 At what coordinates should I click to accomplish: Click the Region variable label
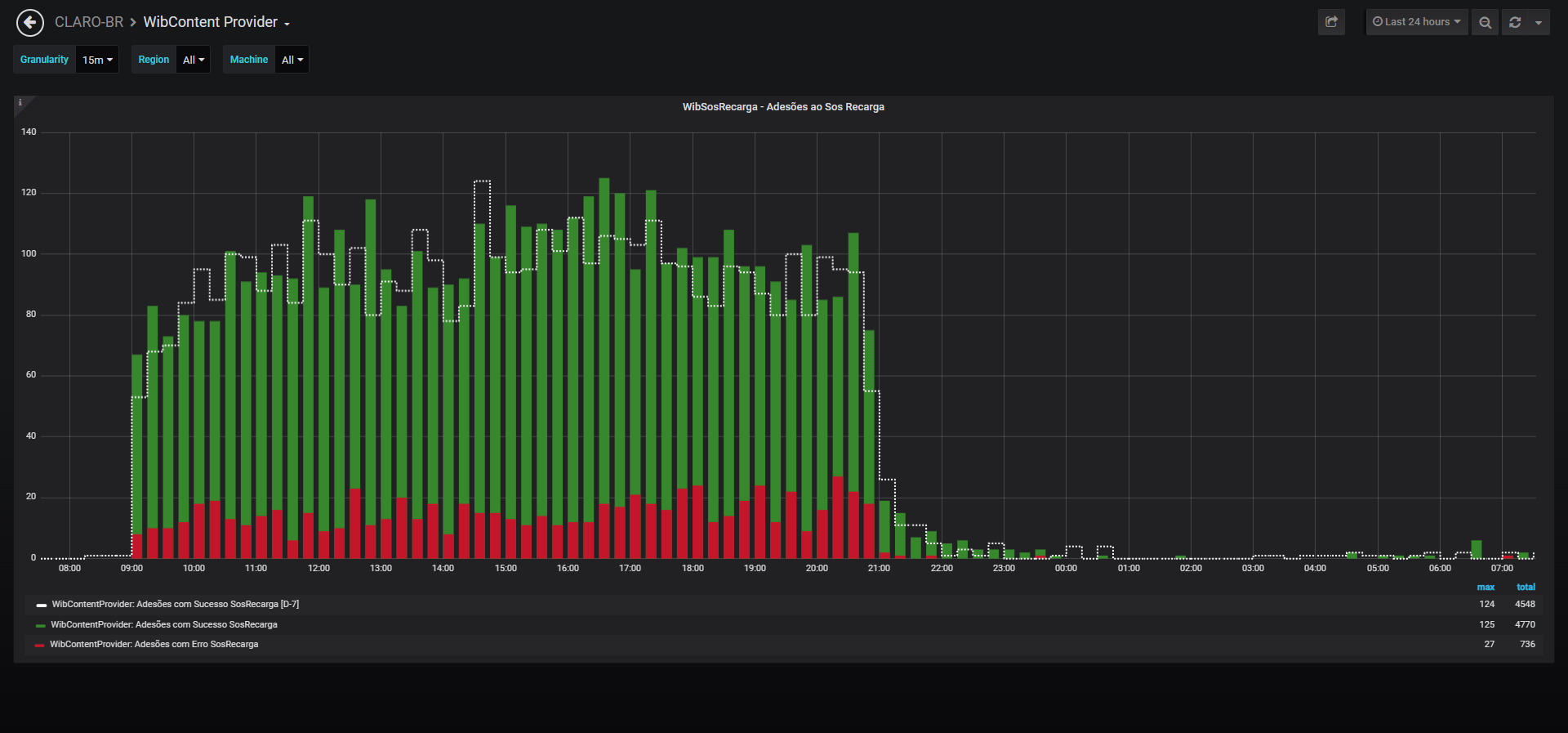click(x=154, y=60)
